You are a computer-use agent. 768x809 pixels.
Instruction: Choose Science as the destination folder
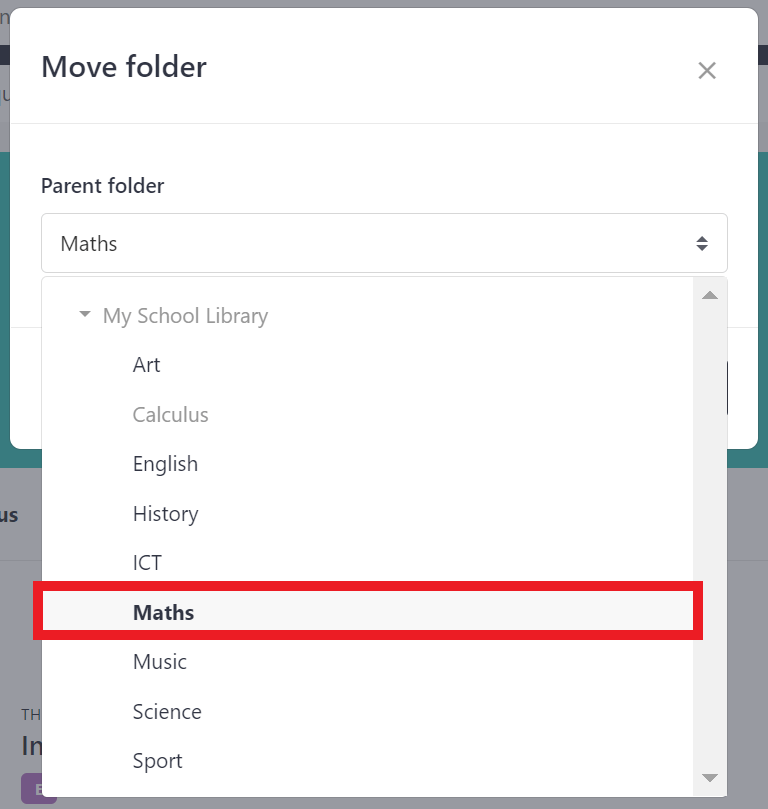coord(167,711)
